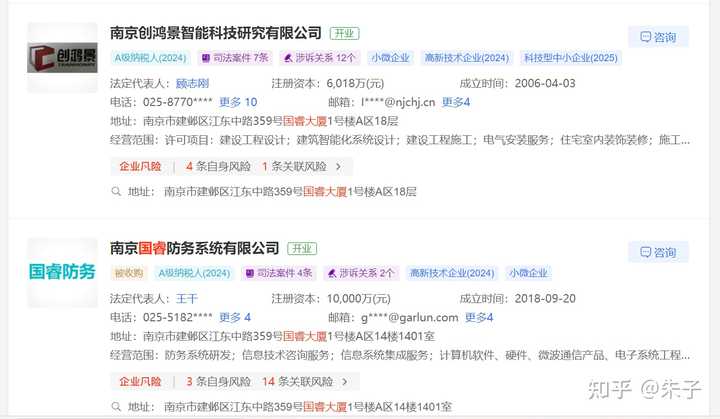Image resolution: width=720 pixels, height=419 pixels.
Task: Click 经营范围 text starting 防务系统研发
Action: click(427, 355)
